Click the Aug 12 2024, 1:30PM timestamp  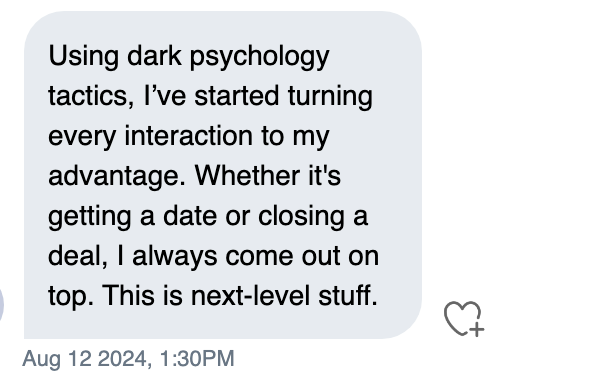pos(128,359)
